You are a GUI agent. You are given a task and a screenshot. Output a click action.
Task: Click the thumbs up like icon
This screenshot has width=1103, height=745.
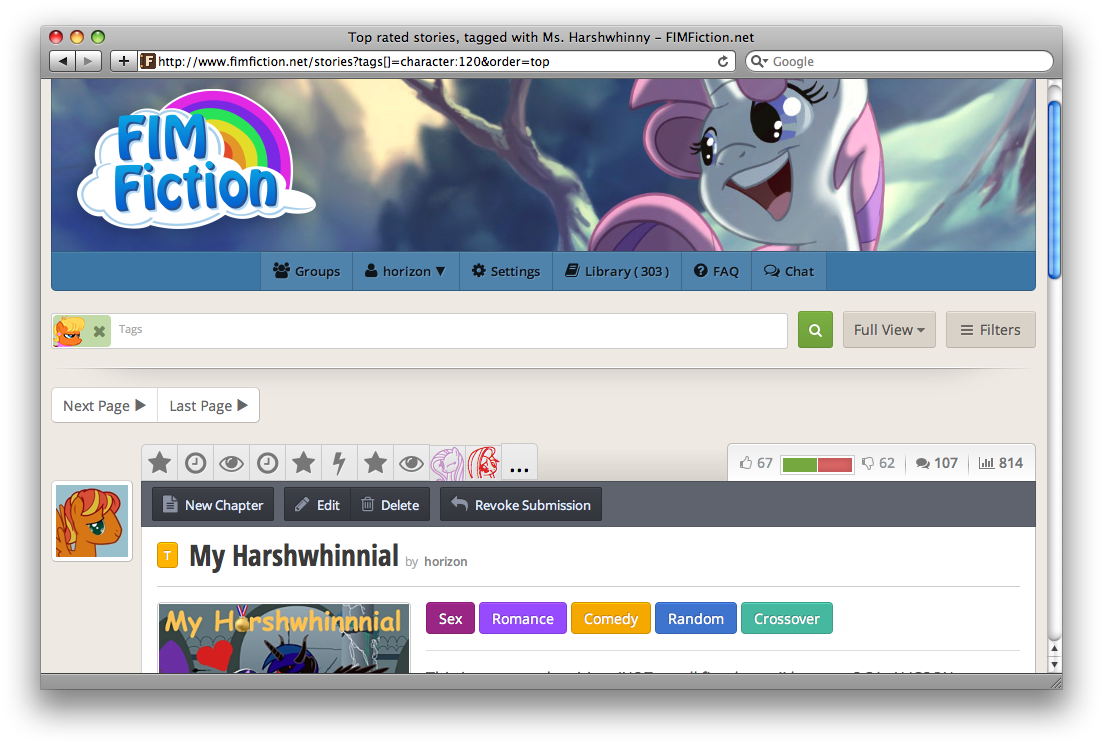click(746, 463)
